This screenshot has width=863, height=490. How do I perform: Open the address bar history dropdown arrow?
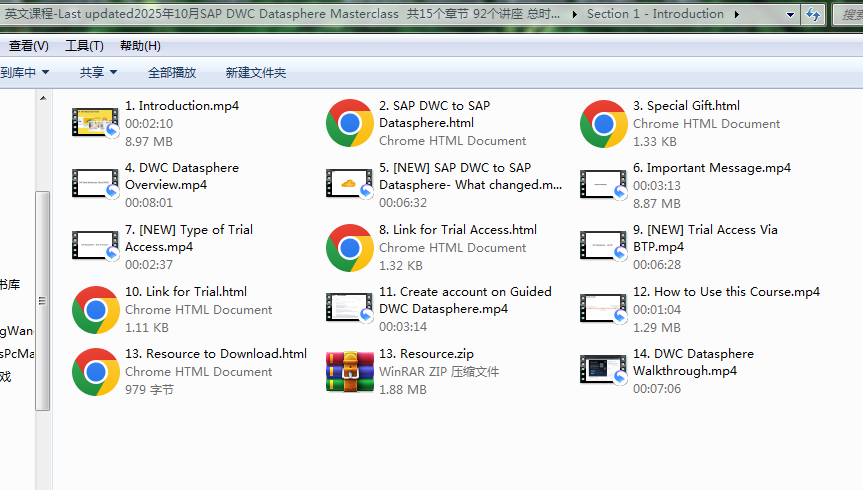click(x=790, y=14)
